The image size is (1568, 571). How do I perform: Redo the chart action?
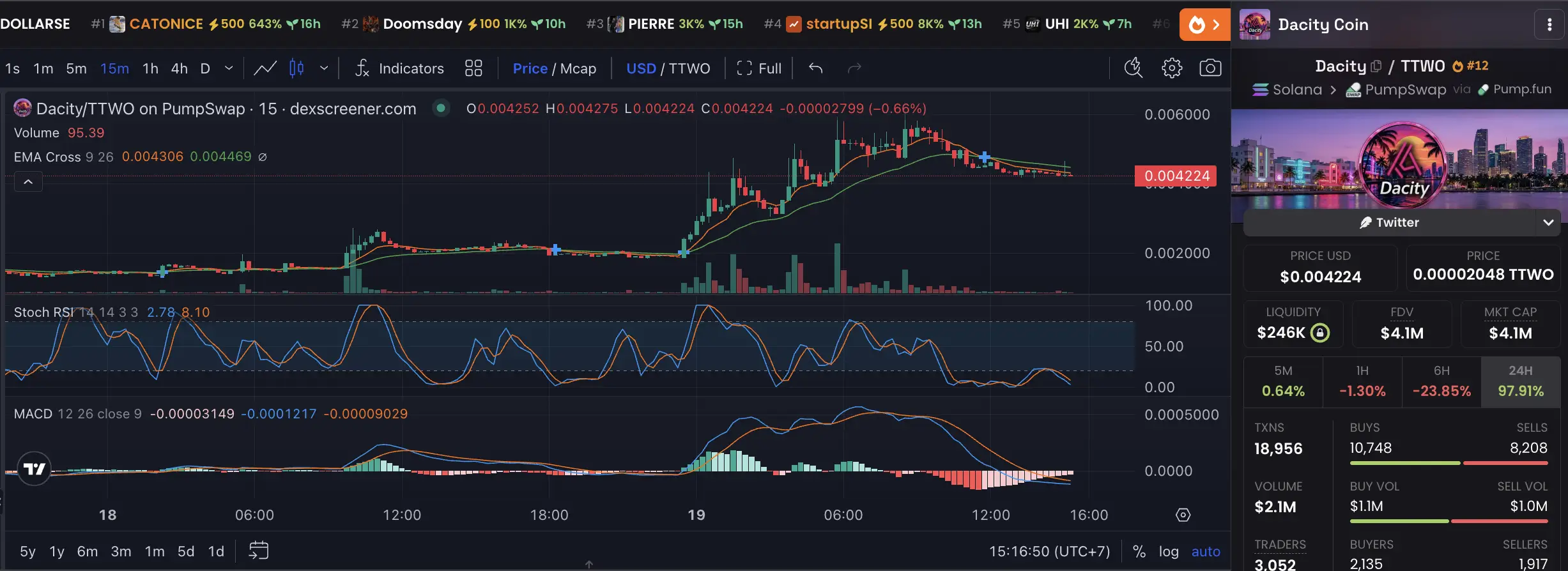[854, 68]
